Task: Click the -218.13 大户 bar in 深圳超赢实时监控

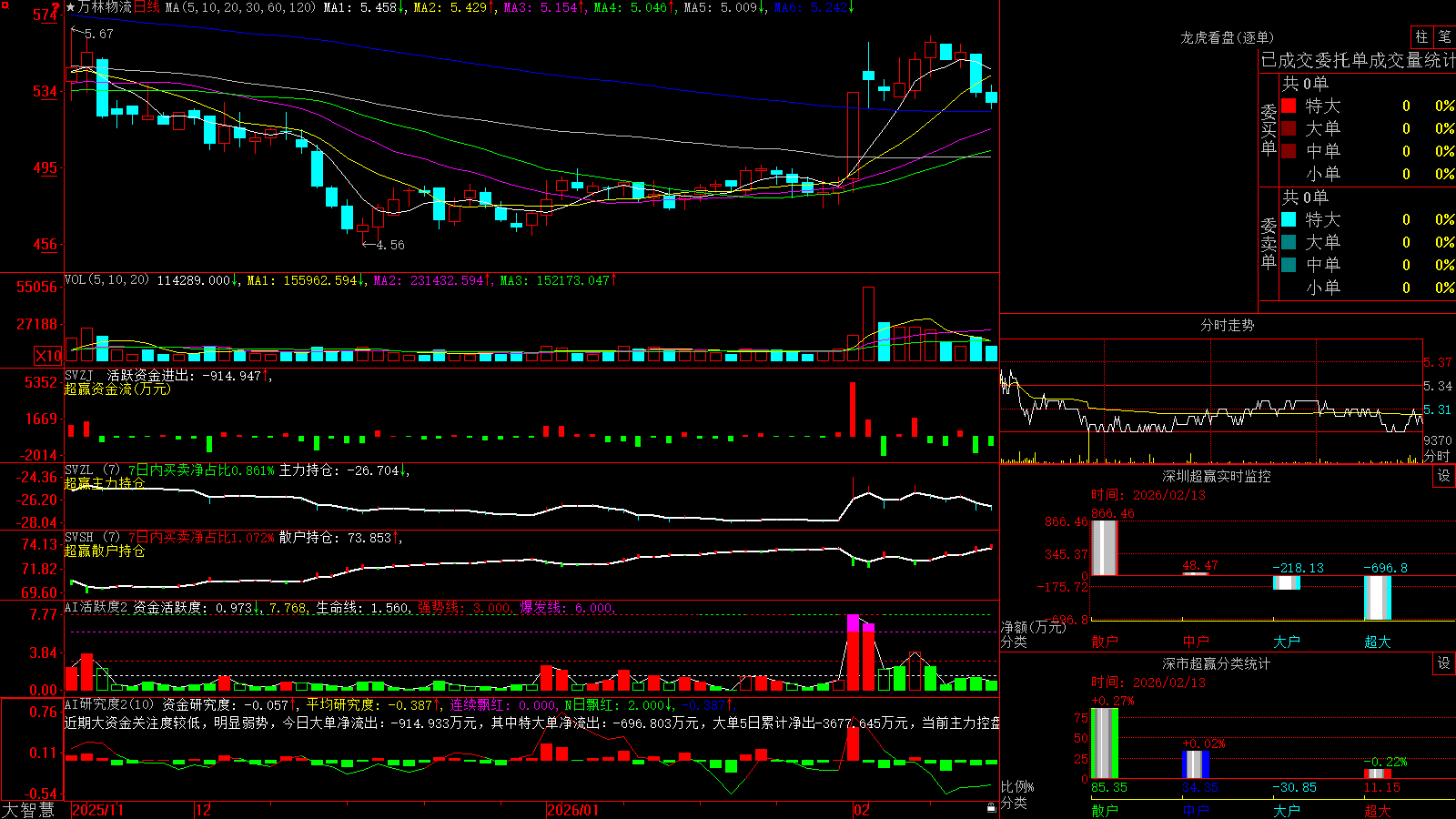Action: (1287, 582)
